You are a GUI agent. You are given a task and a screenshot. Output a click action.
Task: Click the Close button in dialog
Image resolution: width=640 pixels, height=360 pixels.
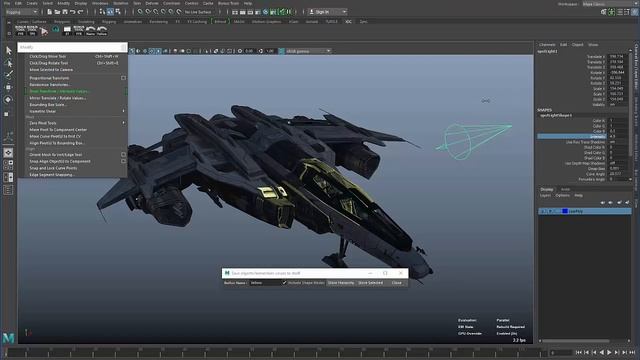397,283
